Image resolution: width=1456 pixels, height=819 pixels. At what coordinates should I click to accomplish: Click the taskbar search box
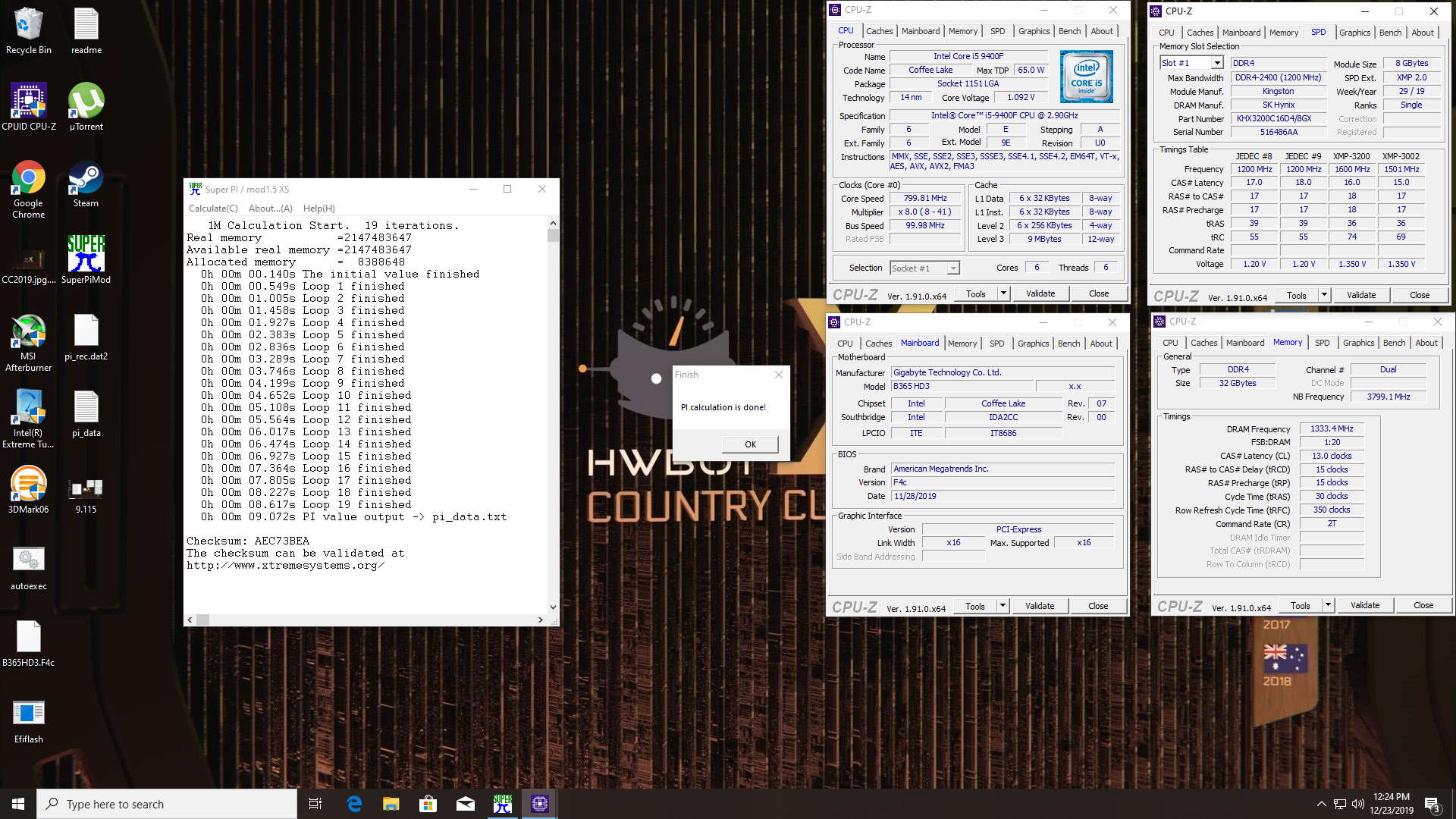point(167,804)
